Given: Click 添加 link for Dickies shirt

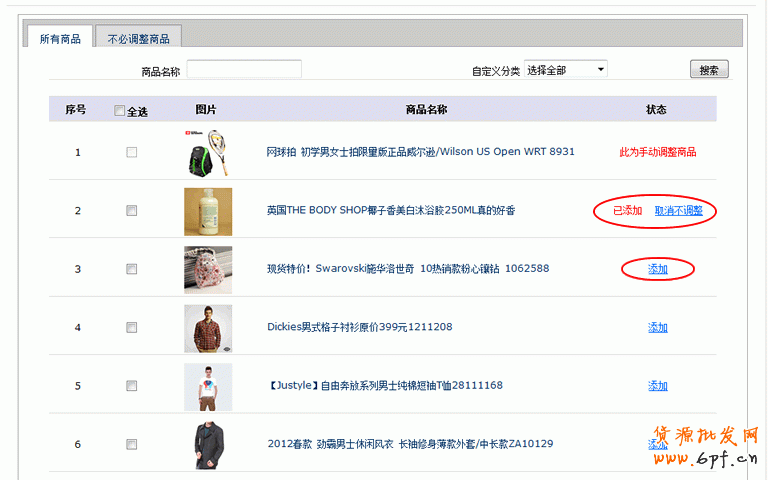Looking at the screenshot, I should tap(657, 328).
